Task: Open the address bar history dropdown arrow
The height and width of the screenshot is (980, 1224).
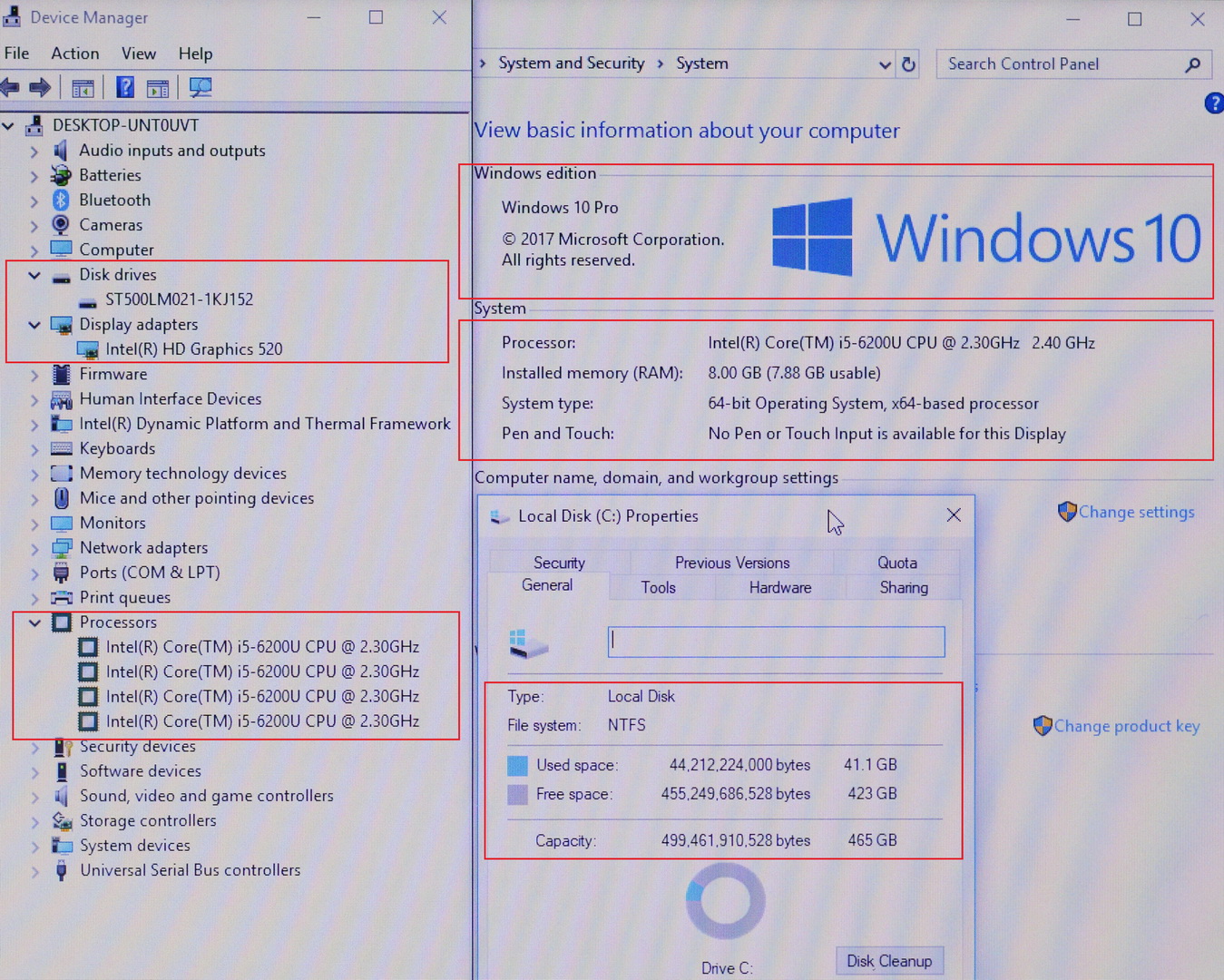Action: click(x=885, y=64)
